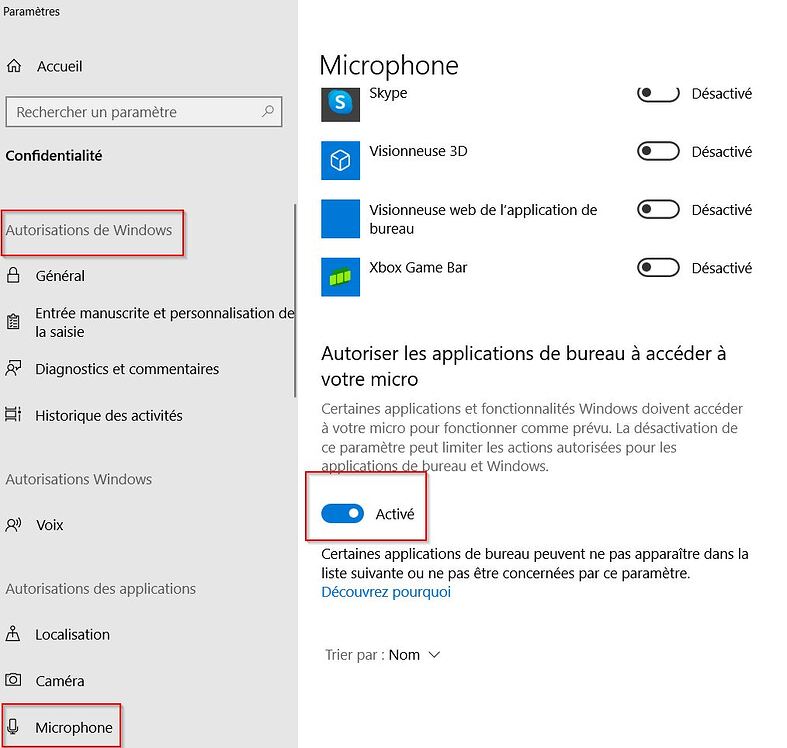This screenshot has height=748, width=787.
Task: Click the Skype app name
Action: tap(388, 93)
